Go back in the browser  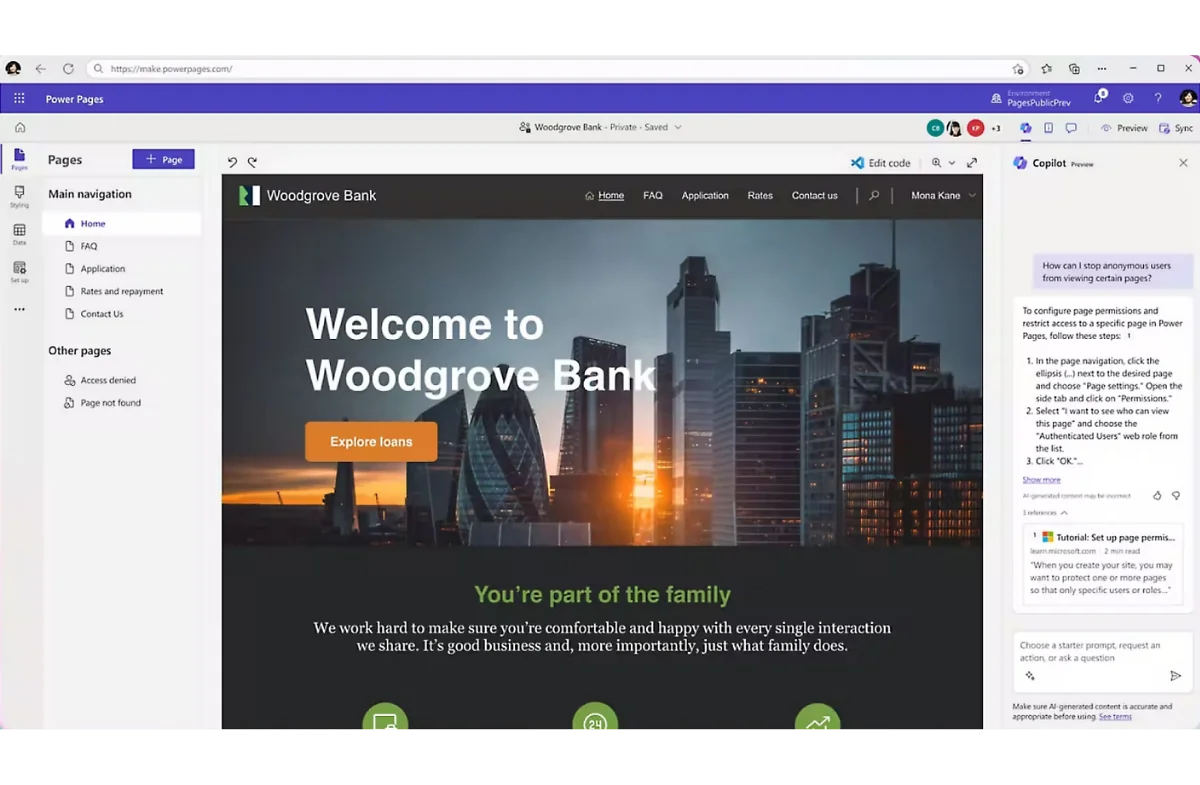(x=41, y=69)
